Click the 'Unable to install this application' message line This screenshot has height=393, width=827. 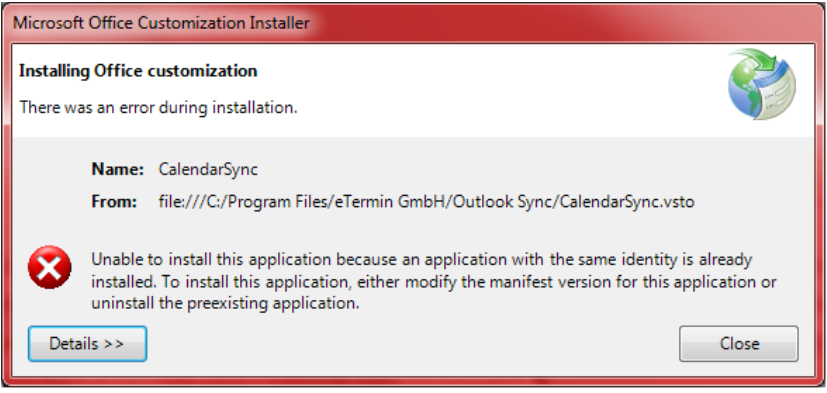[421, 260]
